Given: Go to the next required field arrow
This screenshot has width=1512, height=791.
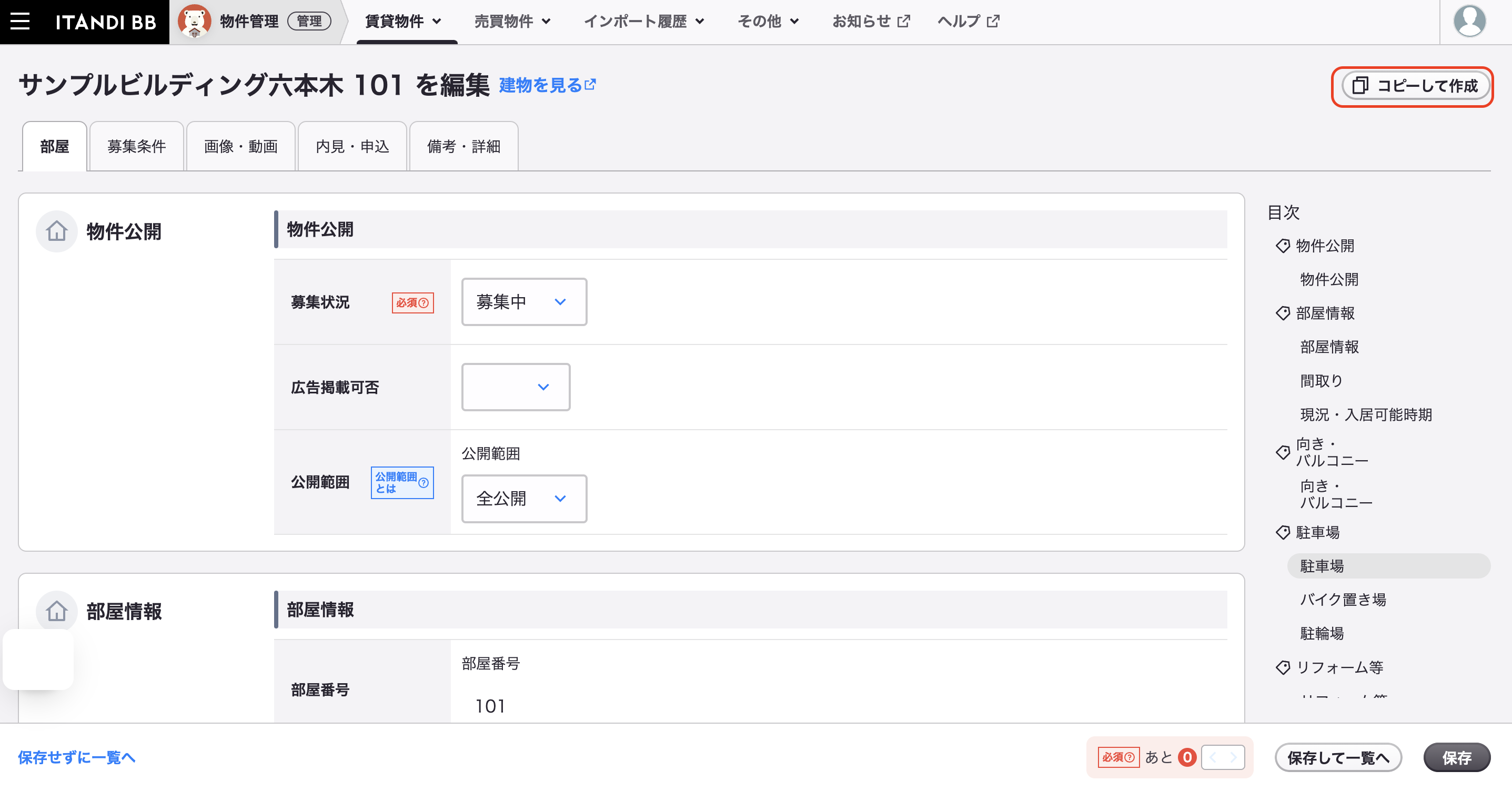Looking at the screenshot, I should [1234, 757].
